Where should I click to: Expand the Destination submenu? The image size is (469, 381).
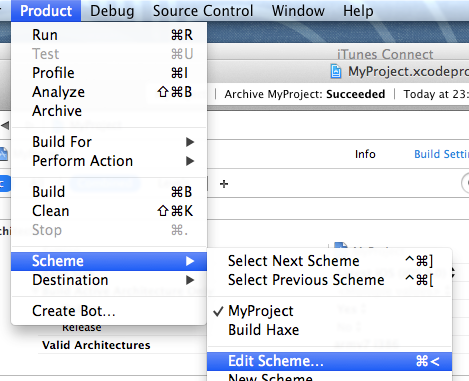[x=109, y=280]
